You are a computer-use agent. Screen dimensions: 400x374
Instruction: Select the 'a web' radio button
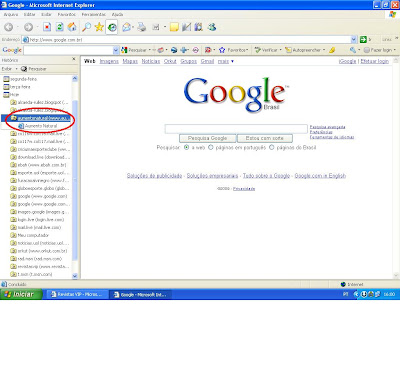(x=187, y=147)
